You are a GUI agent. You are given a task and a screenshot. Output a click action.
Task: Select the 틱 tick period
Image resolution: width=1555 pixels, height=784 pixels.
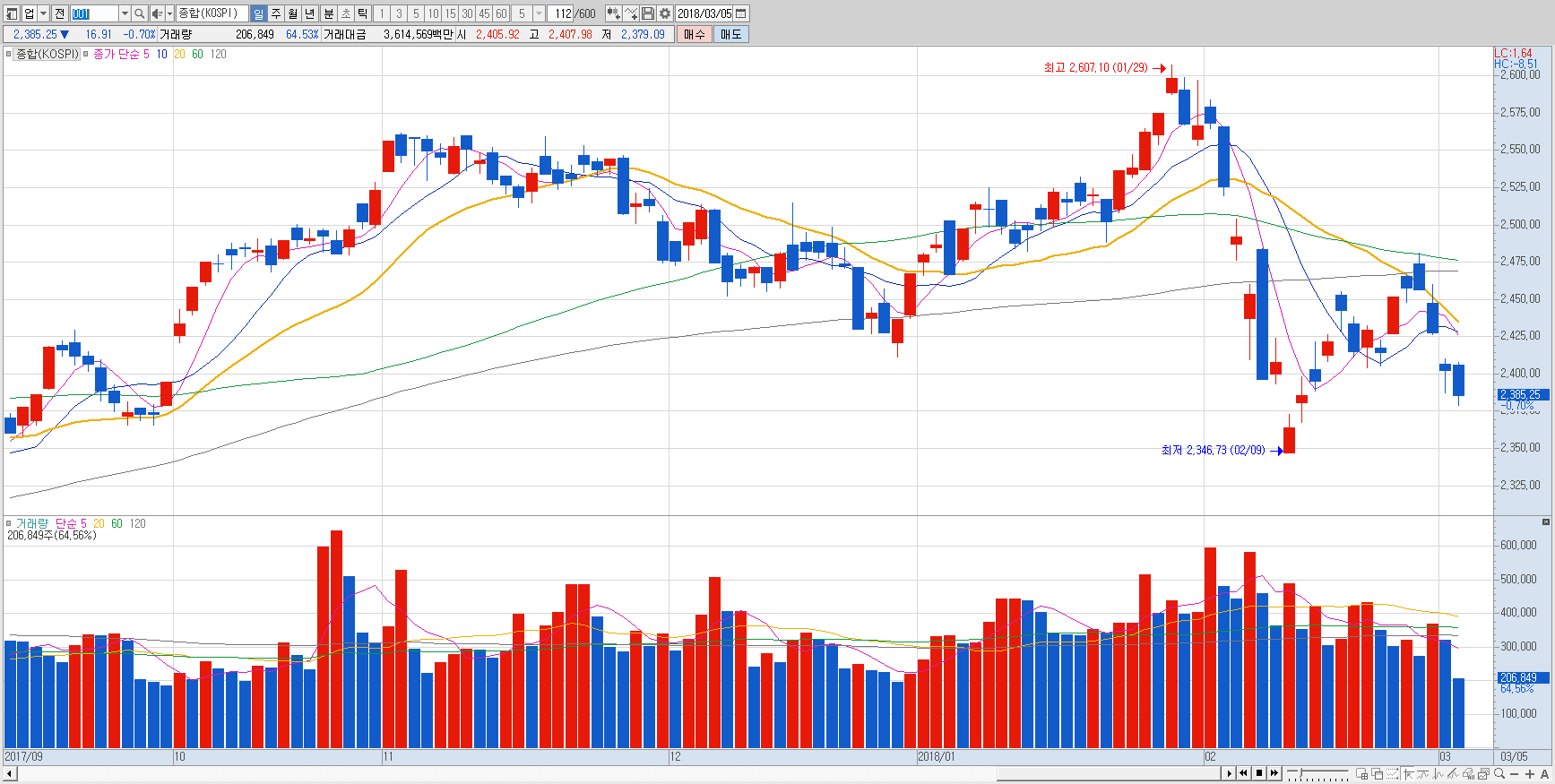click(362, 13)
